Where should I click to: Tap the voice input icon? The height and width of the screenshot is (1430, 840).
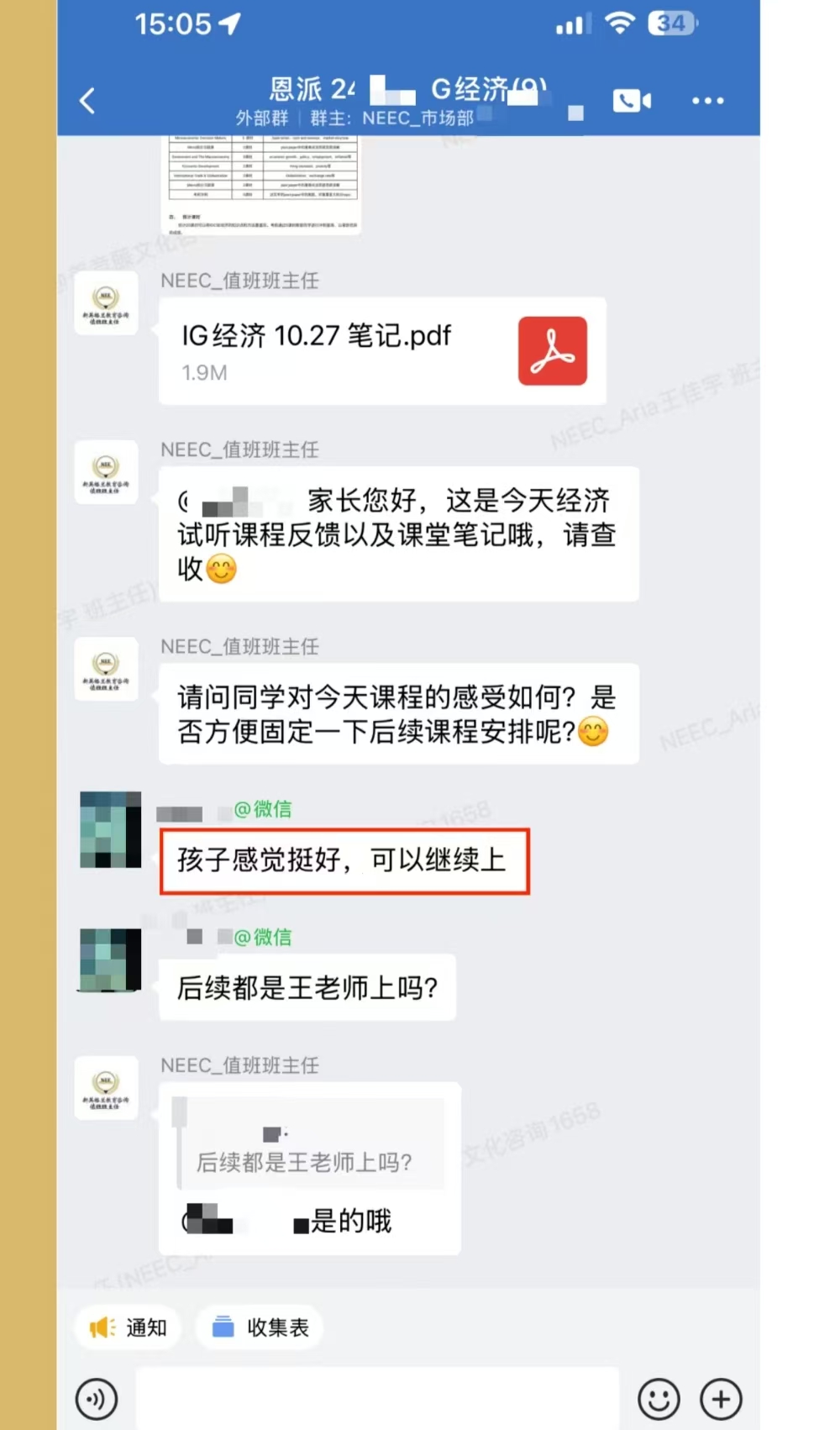[97, 1399]
